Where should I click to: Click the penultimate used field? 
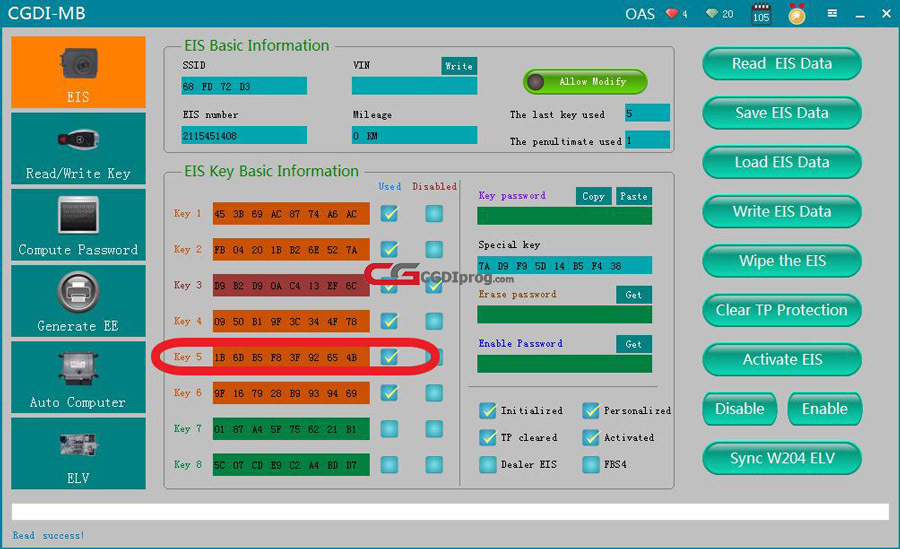click(x=647, y=140)
